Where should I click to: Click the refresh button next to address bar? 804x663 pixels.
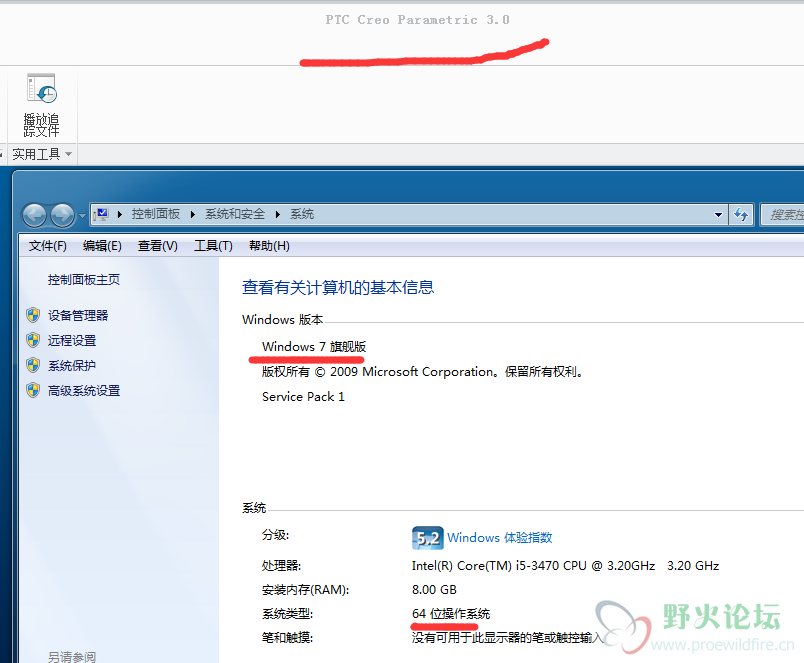pos(741,214)
